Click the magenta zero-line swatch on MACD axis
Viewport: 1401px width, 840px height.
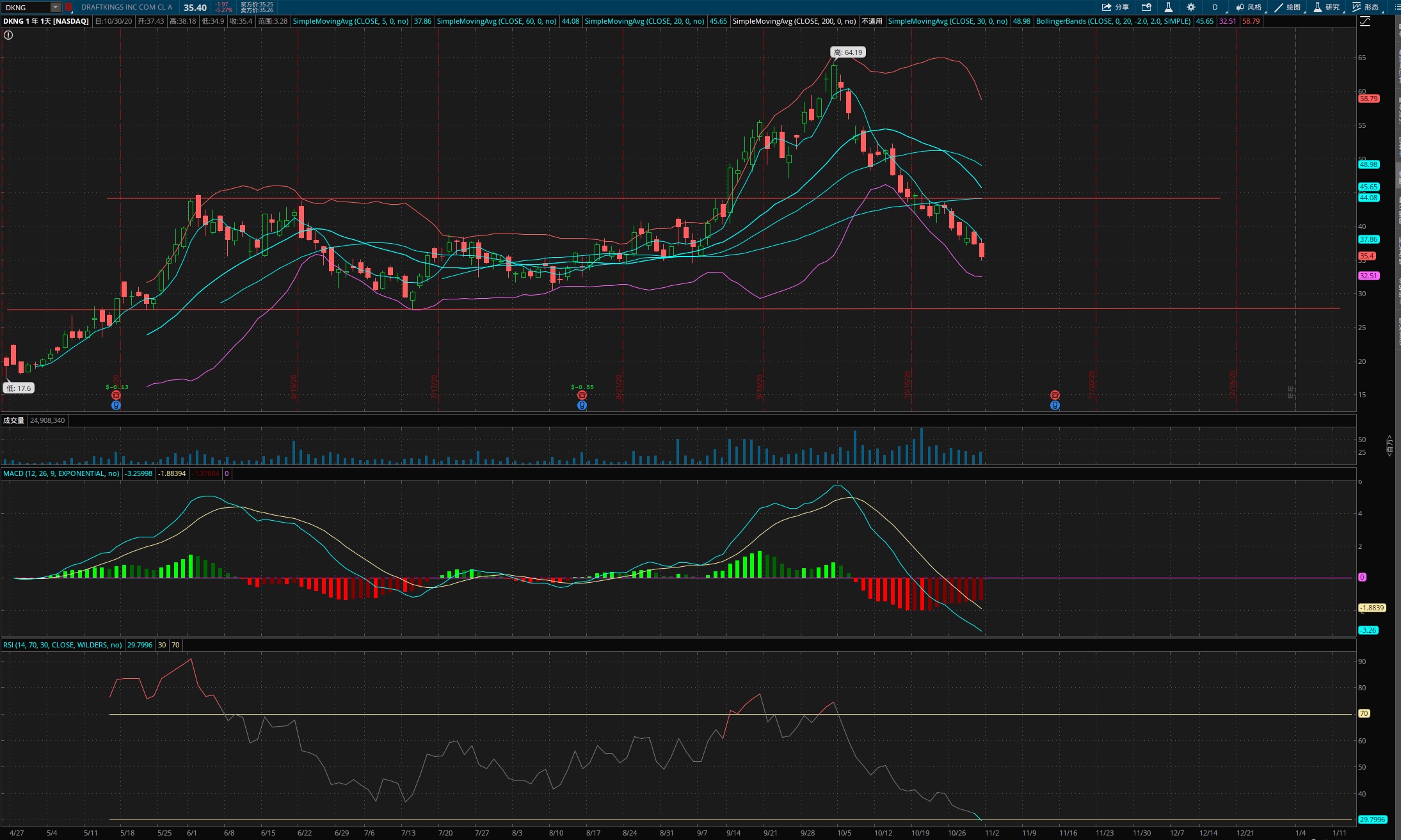click(x=1362, y=577)
